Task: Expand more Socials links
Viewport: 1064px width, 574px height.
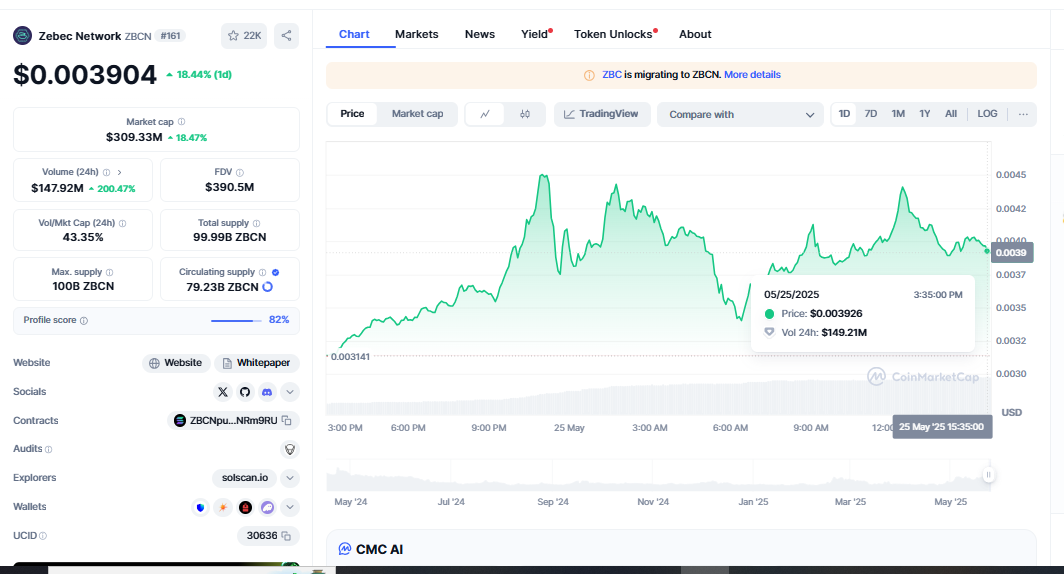Action: tap(290, 392)
